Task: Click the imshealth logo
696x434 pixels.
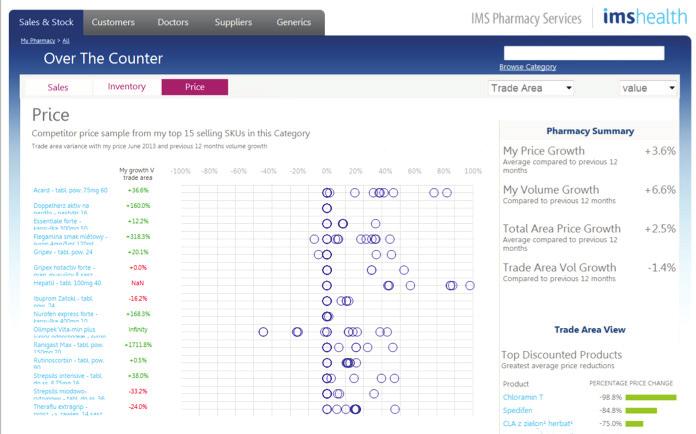Action: [645, 17]
